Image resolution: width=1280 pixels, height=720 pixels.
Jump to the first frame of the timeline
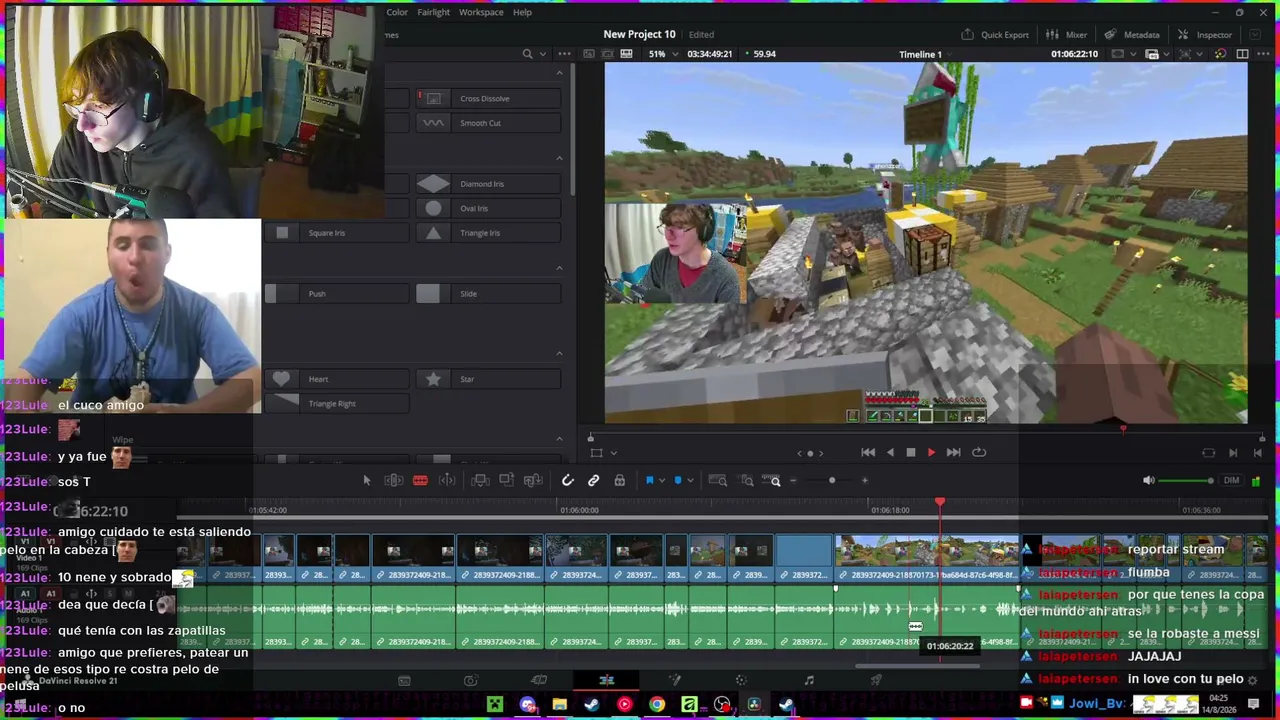coord(868,452)
